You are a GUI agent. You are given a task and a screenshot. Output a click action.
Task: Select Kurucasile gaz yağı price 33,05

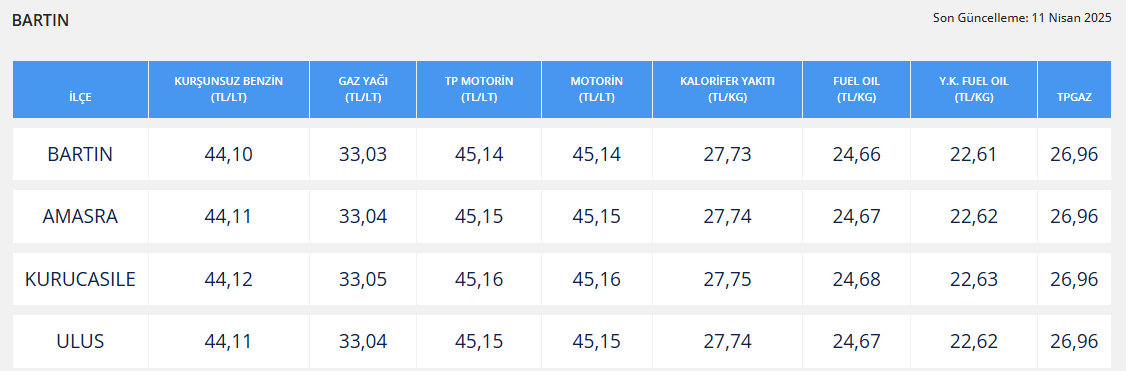pyautogui.click(x=363, y=279)
